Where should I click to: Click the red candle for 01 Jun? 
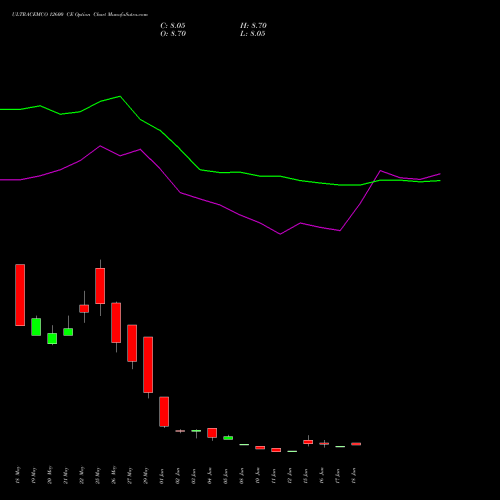click(164, 412)
